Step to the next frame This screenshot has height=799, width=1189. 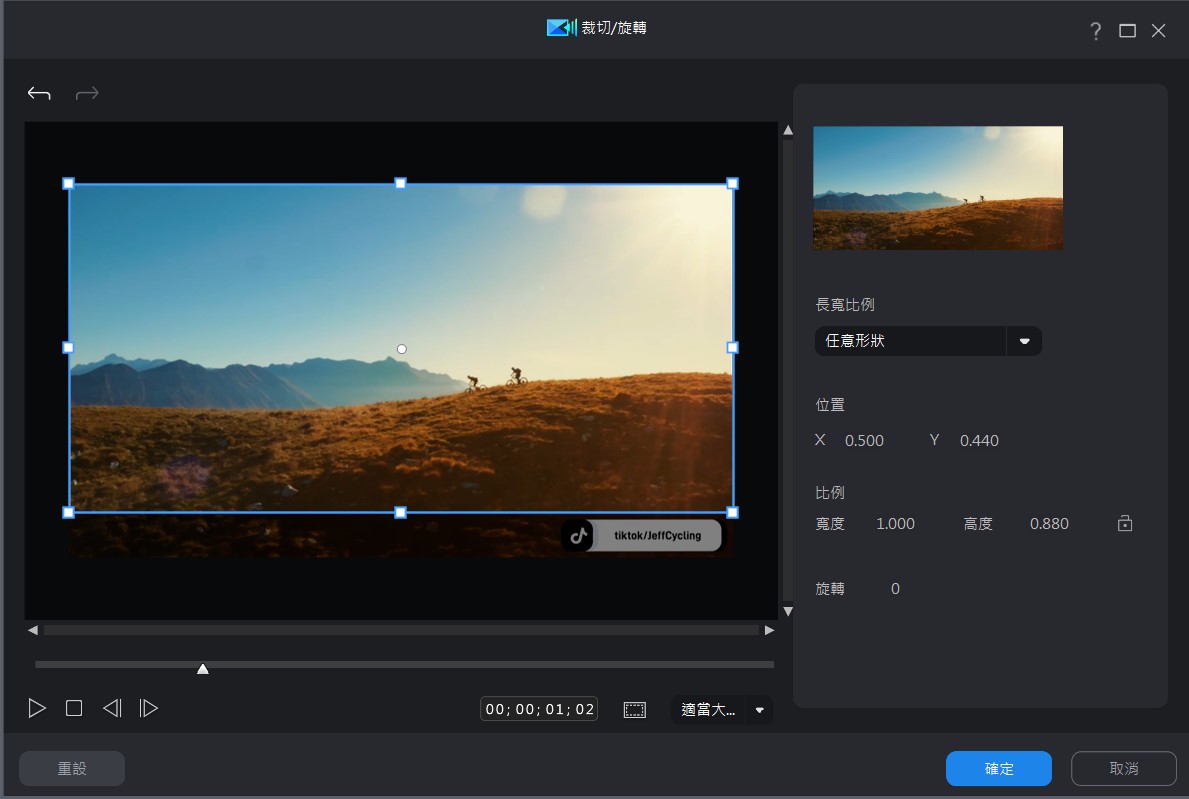pyautogui.click(x=149, y=708)
